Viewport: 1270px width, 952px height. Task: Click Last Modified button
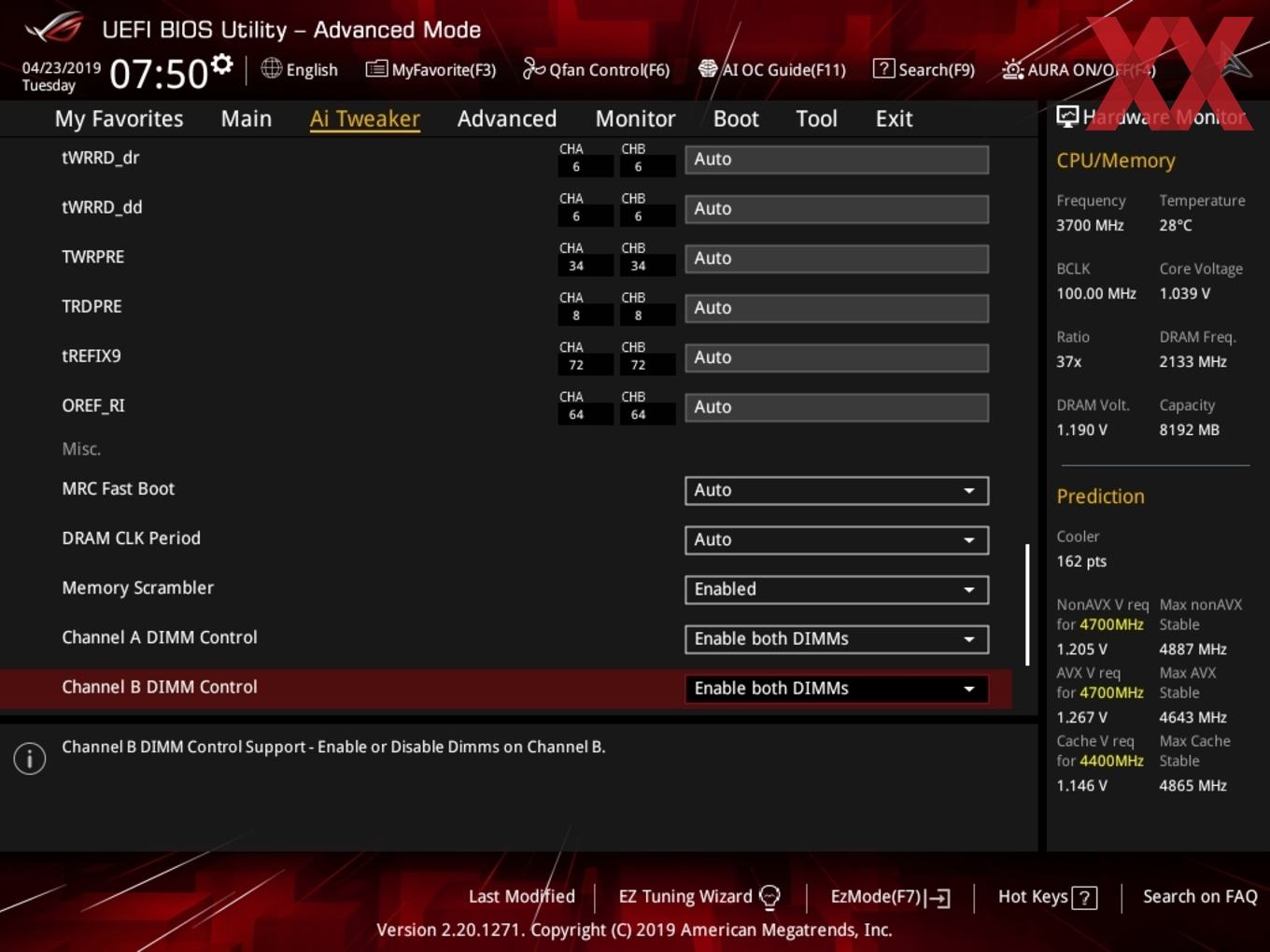521,896
